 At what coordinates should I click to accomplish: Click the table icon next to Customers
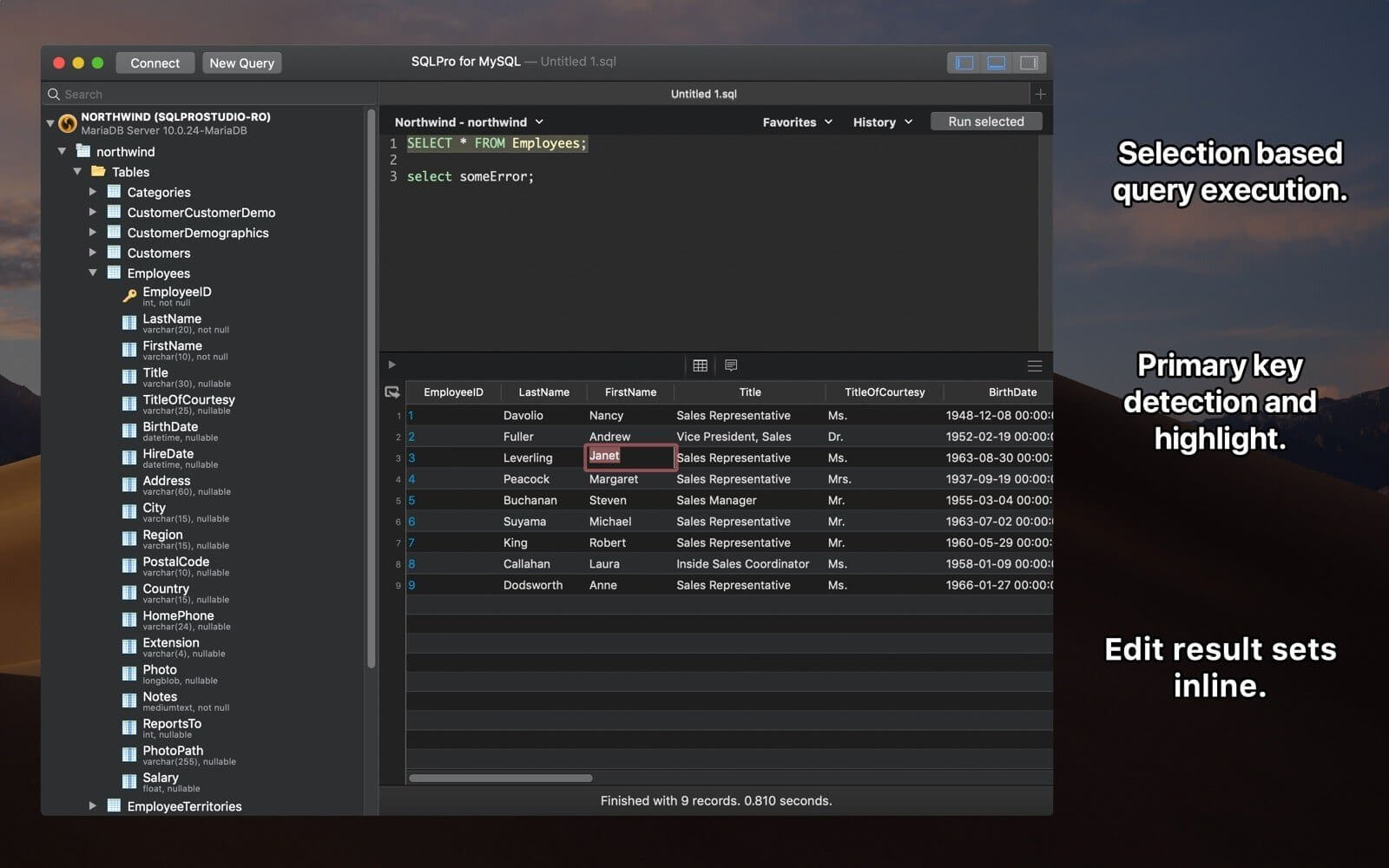coord(114,253)
